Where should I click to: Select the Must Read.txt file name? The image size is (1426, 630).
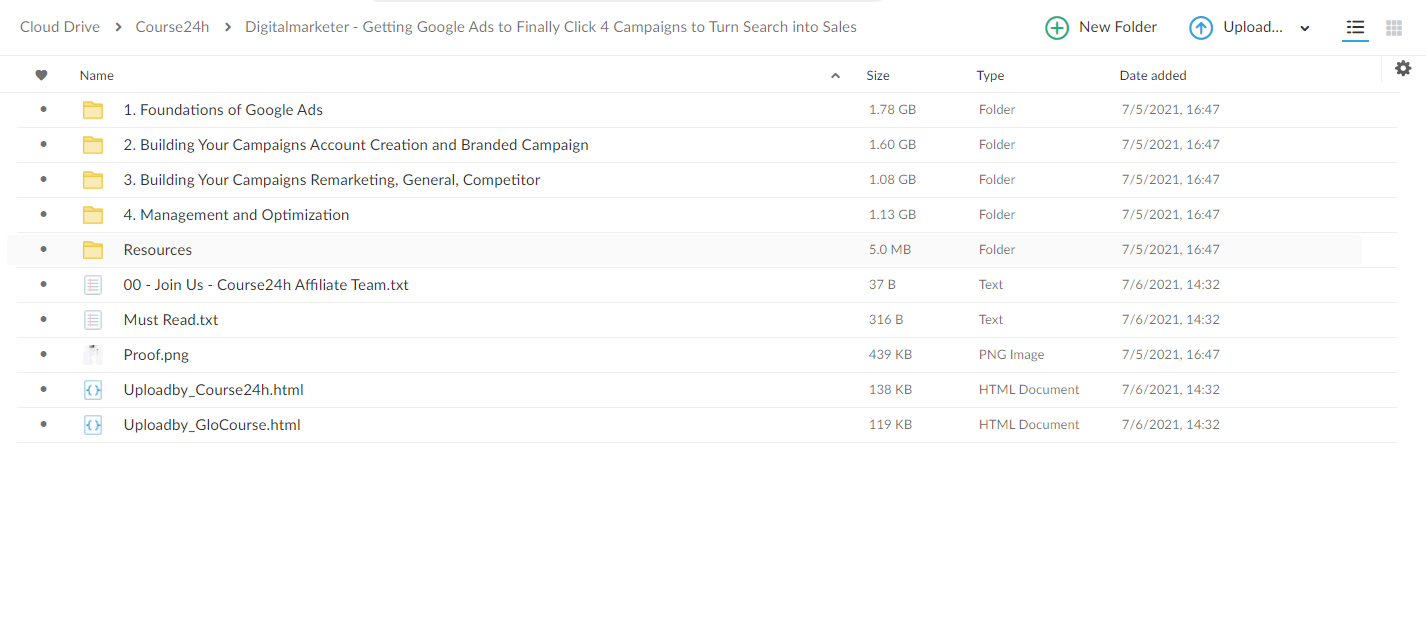coord(171,320)
